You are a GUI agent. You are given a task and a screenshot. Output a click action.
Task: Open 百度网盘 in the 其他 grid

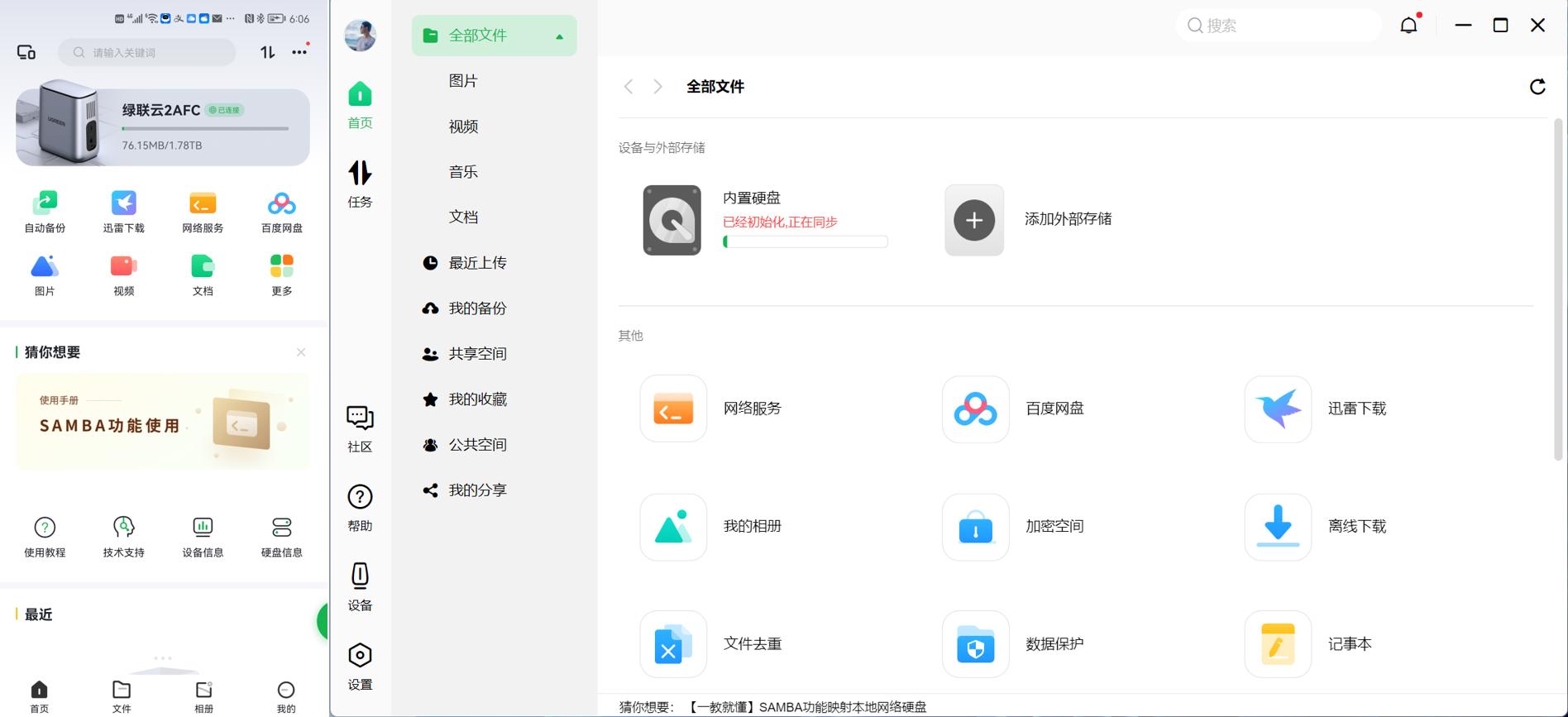(976, 409)
